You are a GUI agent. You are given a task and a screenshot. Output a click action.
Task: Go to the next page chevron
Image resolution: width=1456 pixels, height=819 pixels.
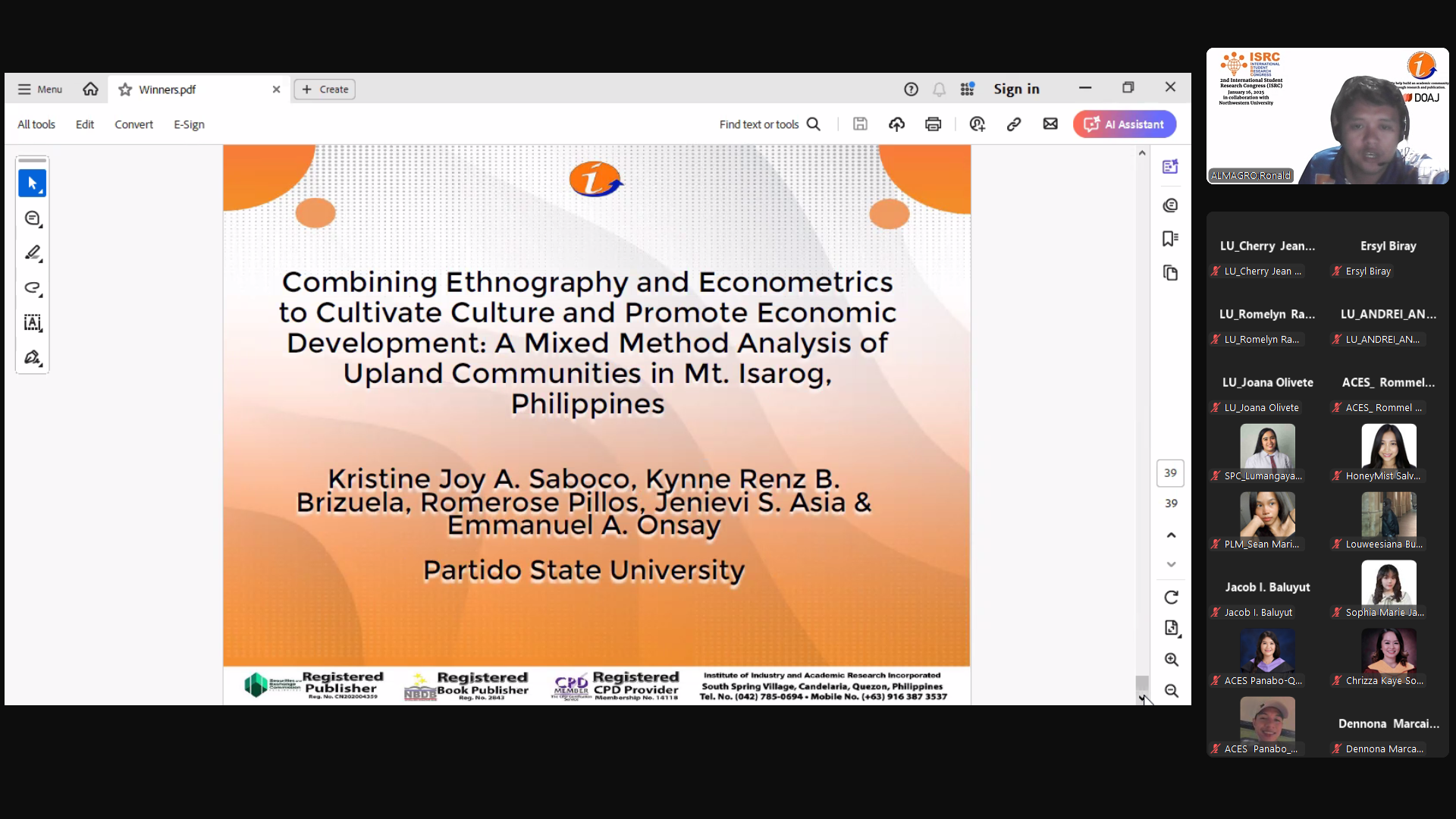click(x=1171, y=564)
